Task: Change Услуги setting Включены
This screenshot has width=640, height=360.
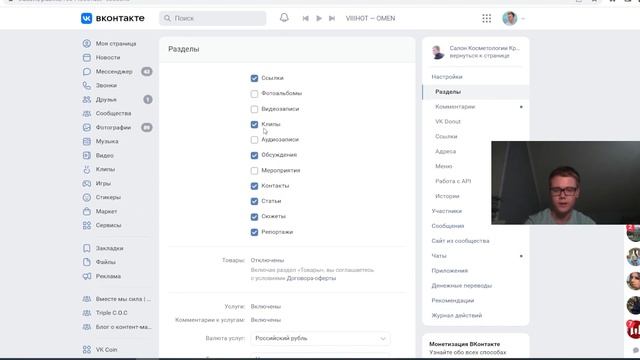Action: [x=266, y=307]
